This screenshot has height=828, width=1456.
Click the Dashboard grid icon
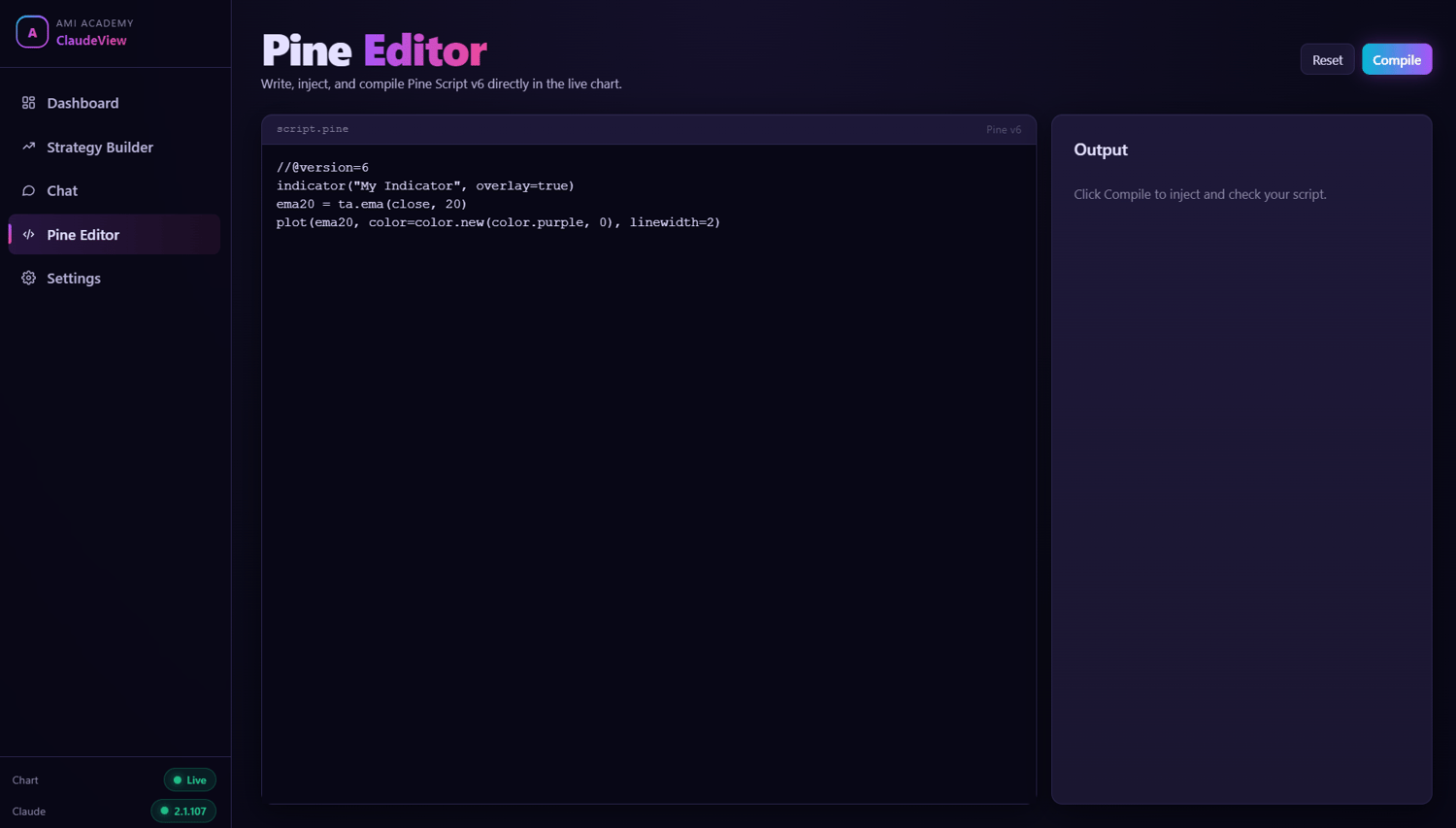28,103
